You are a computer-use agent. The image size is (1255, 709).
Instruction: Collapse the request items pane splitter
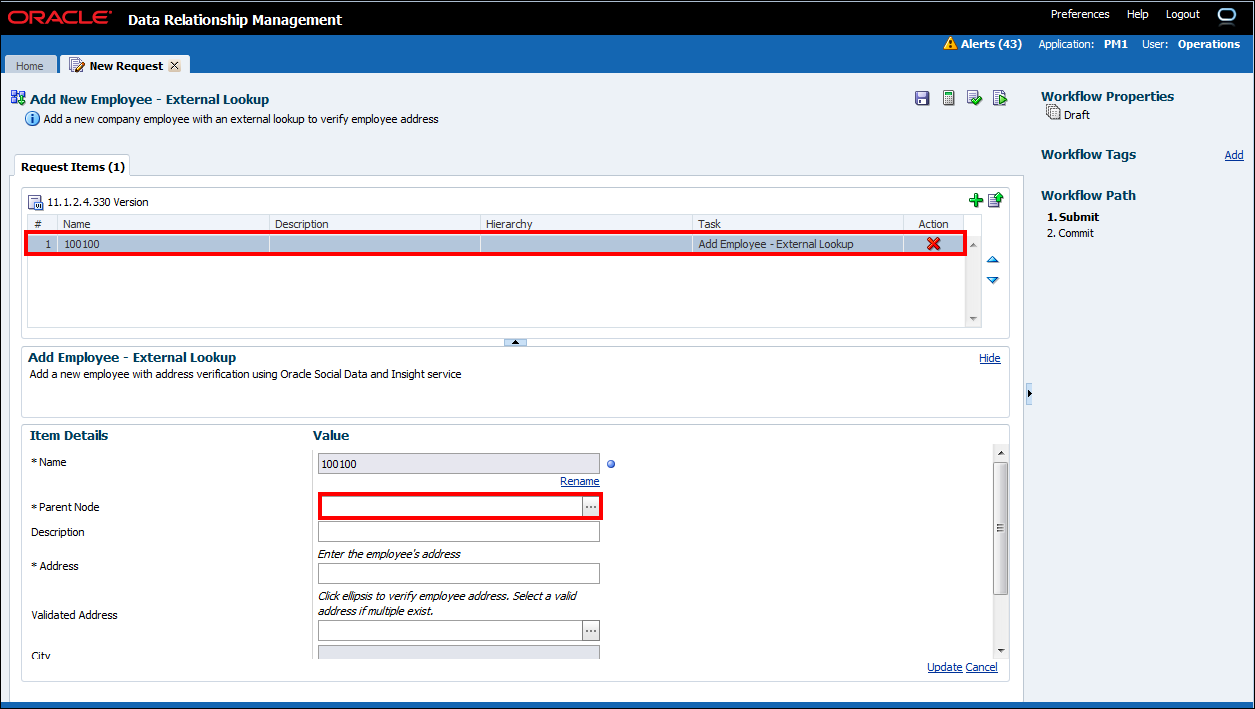tap(515, 342)
